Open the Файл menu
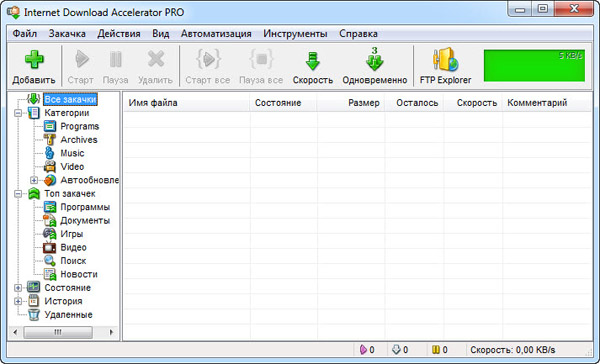This screenshot has height=364, width=600. click(x=24, y=34)
